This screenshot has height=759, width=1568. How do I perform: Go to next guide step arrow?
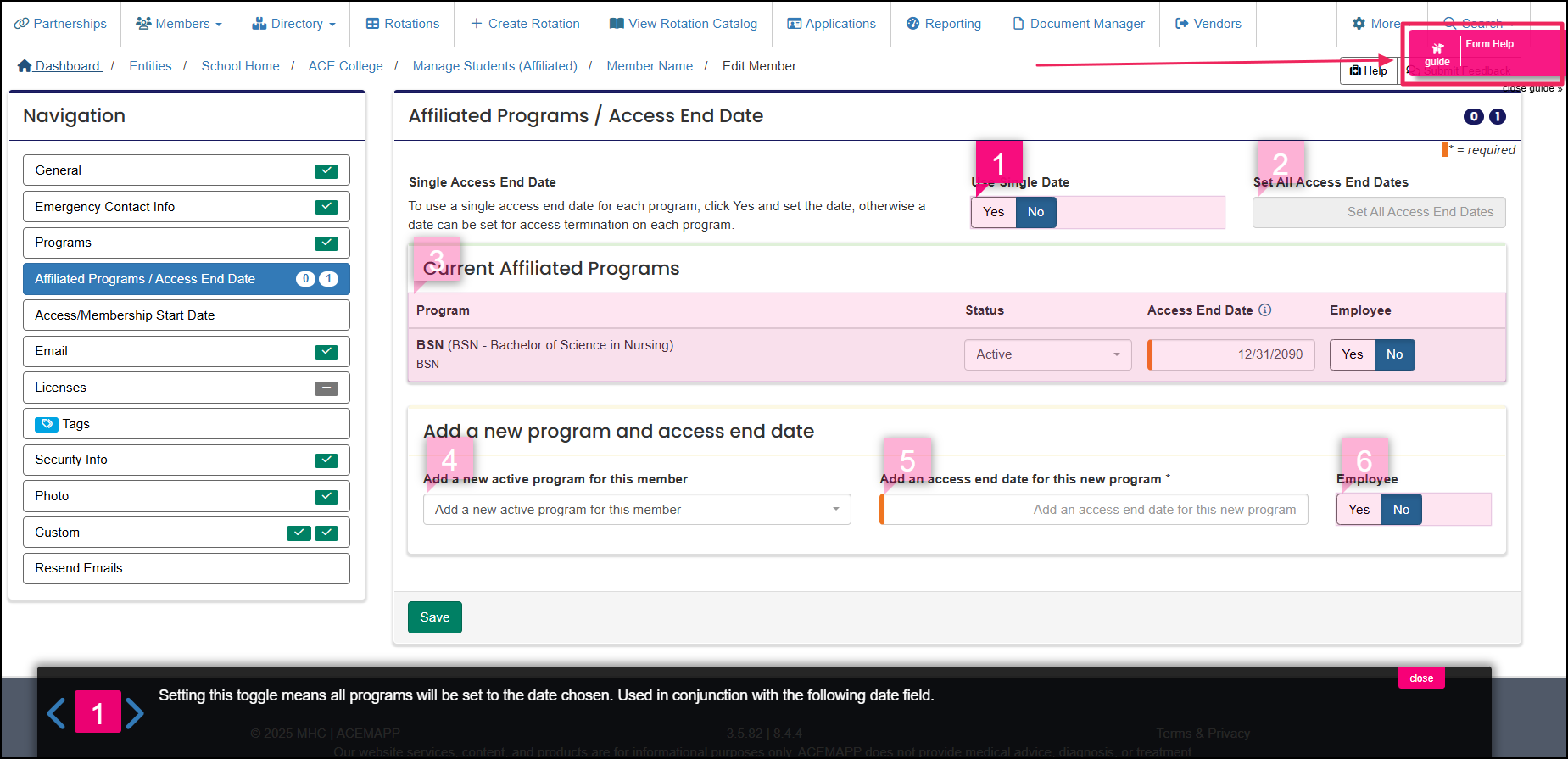click(135, 713)
